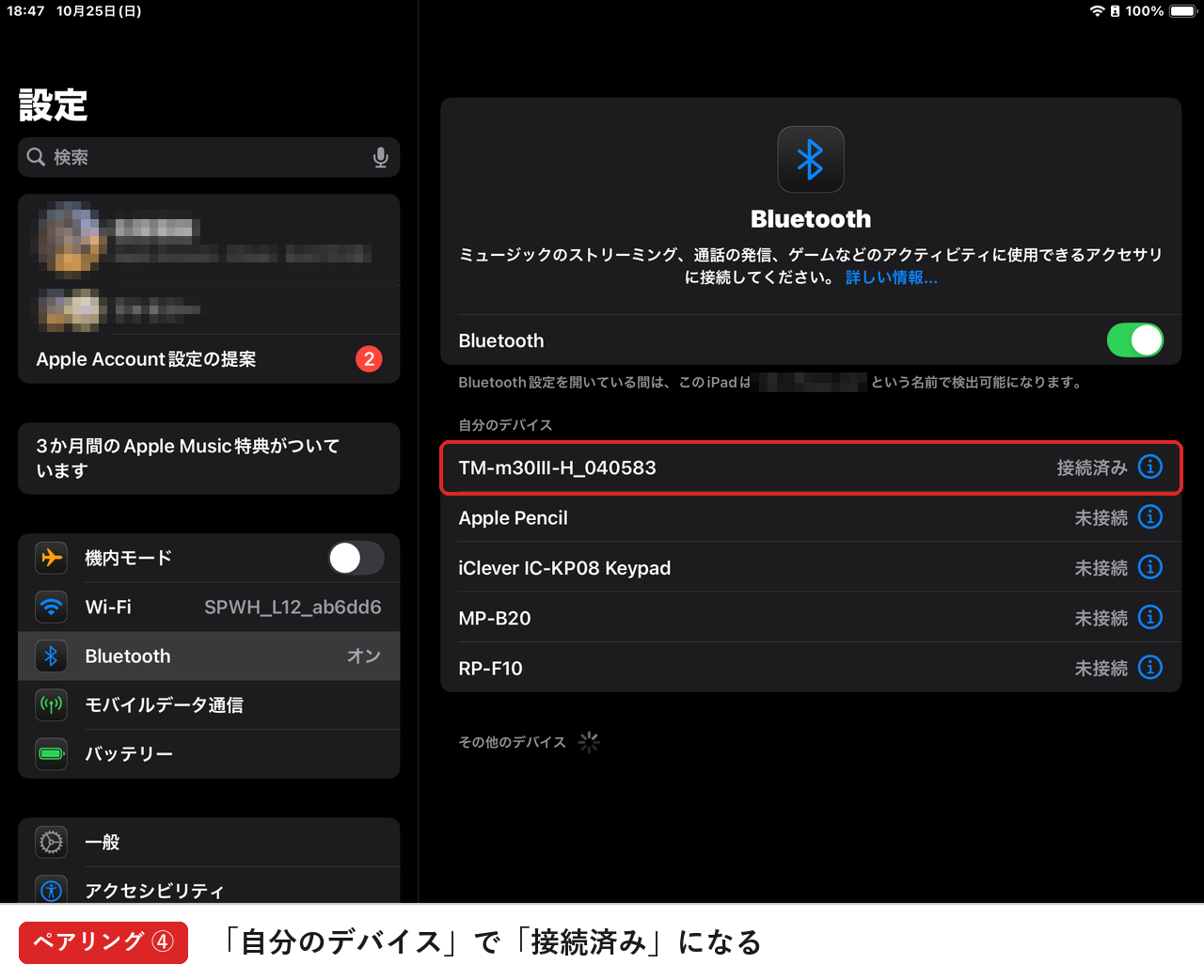Open the Apple Music 特典 offer

click(x=209, y=458)
